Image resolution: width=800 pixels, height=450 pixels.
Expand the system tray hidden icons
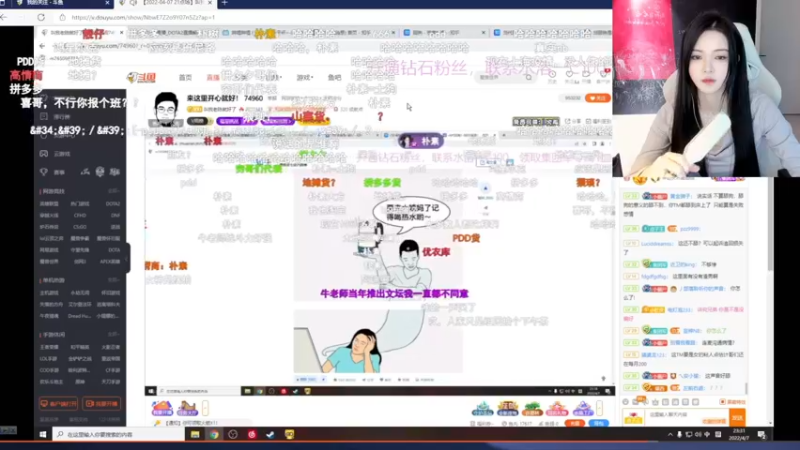pyautogui.click(x=670, y=434)
